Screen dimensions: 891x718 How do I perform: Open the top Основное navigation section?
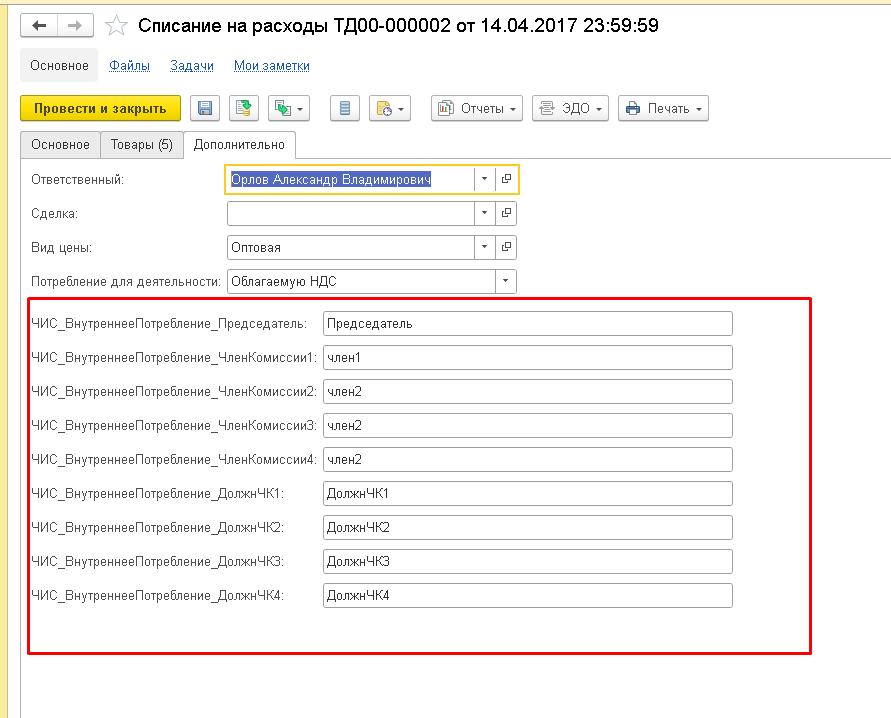[59, 65]
